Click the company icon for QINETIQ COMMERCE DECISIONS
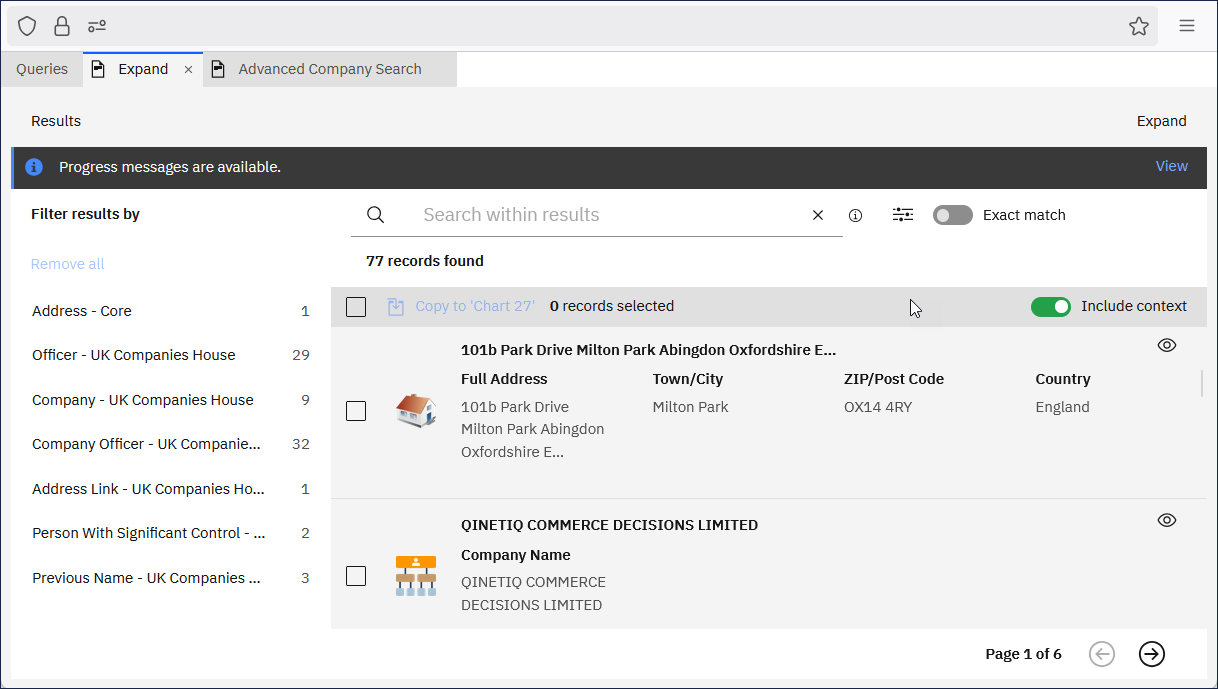This screenshot has width=1218, height=689. [416, 576]
